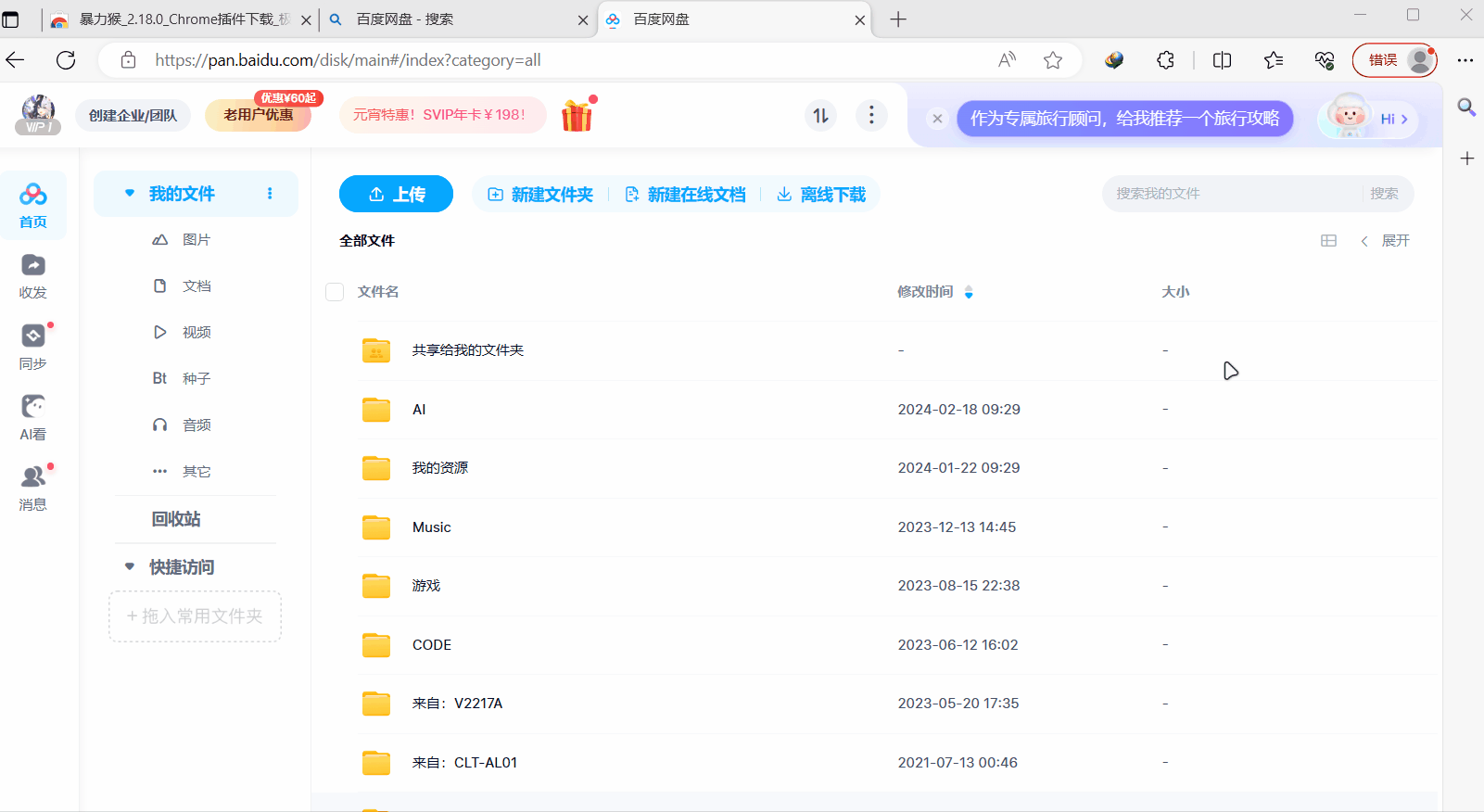Screen dimensions: 1484x812
Task: Sort by 修改时间 arrow toggle
Action: 969,292
